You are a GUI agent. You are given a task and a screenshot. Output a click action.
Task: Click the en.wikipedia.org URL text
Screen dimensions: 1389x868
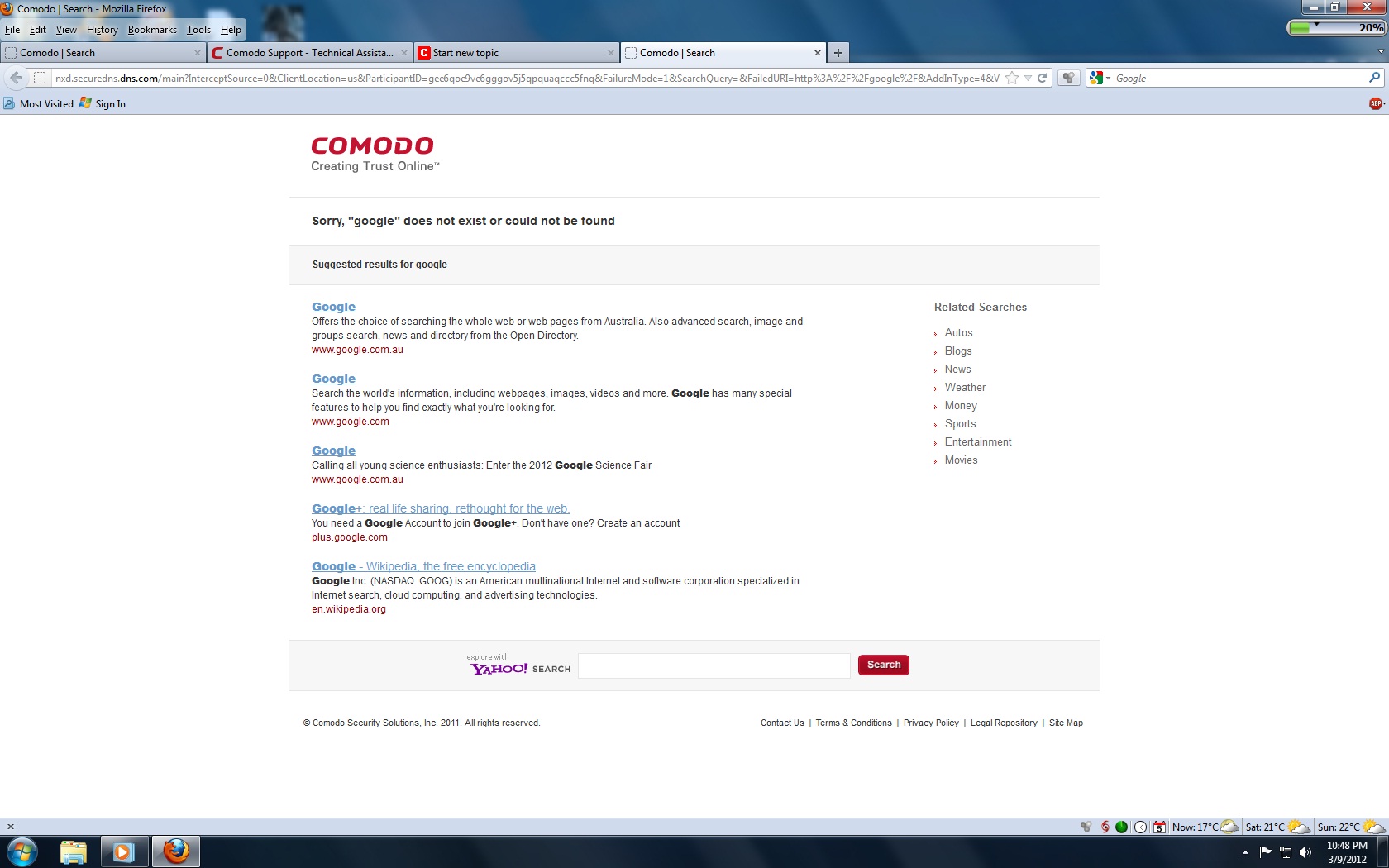coord(349,609)
